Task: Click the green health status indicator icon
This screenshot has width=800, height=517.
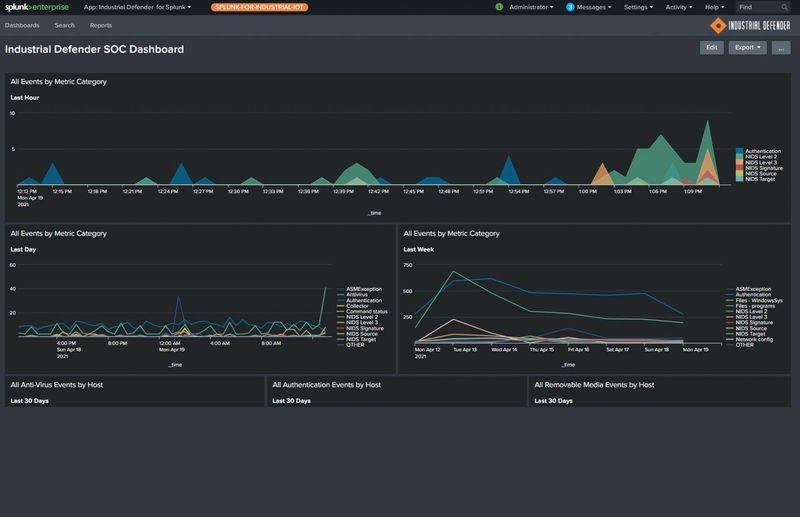Action: [499, 7]
